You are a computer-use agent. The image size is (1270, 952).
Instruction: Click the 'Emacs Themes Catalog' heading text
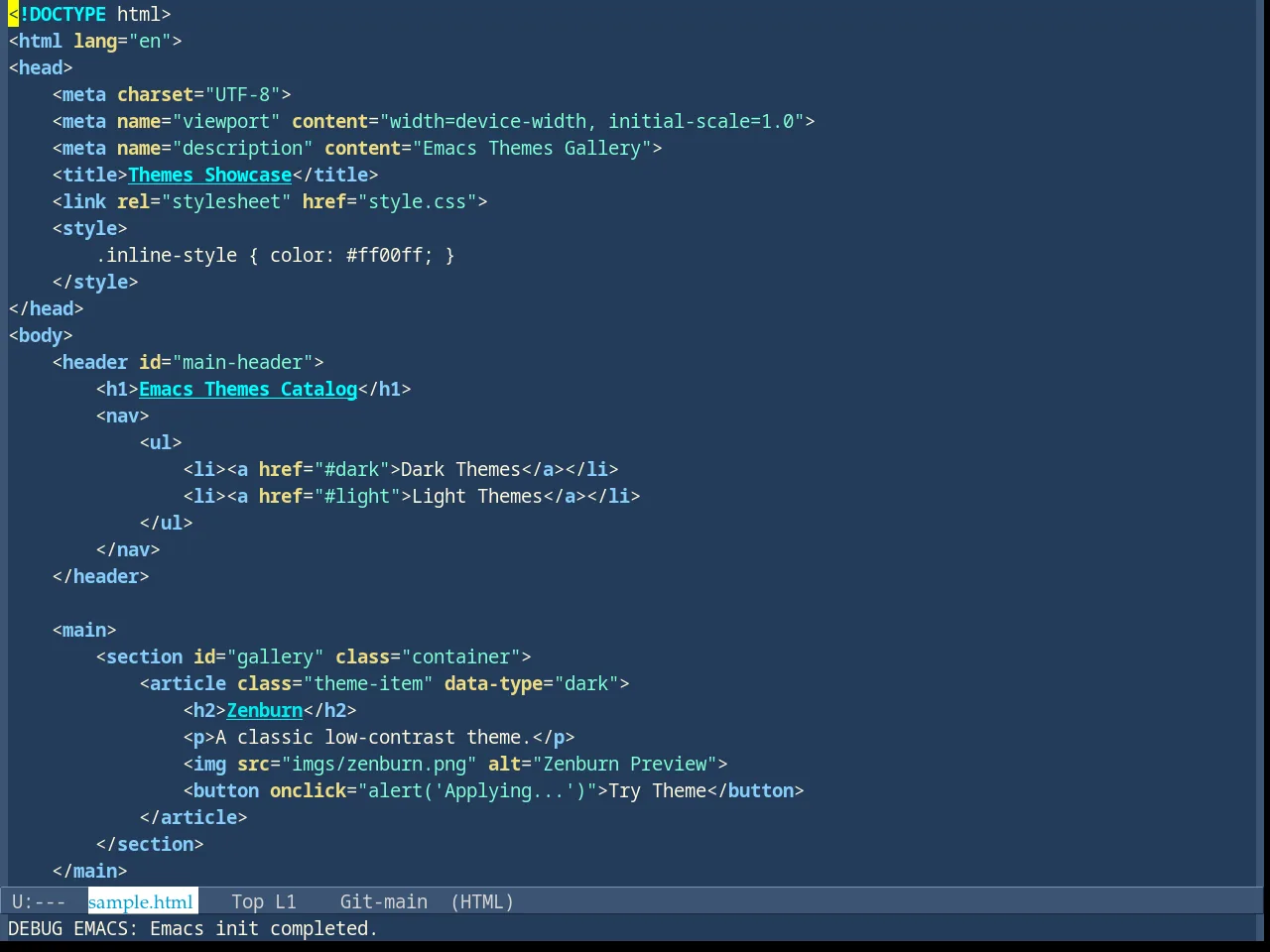click(248, 389)
